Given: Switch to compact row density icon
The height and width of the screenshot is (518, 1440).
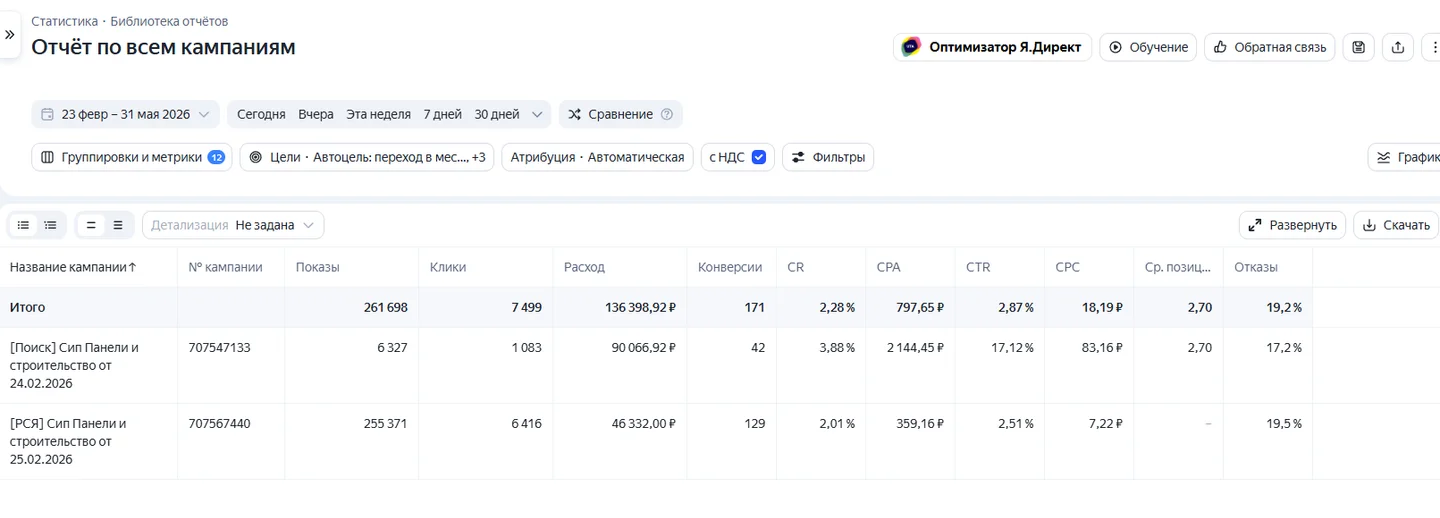Looking at the screenshot, I should tap(91, 225).
